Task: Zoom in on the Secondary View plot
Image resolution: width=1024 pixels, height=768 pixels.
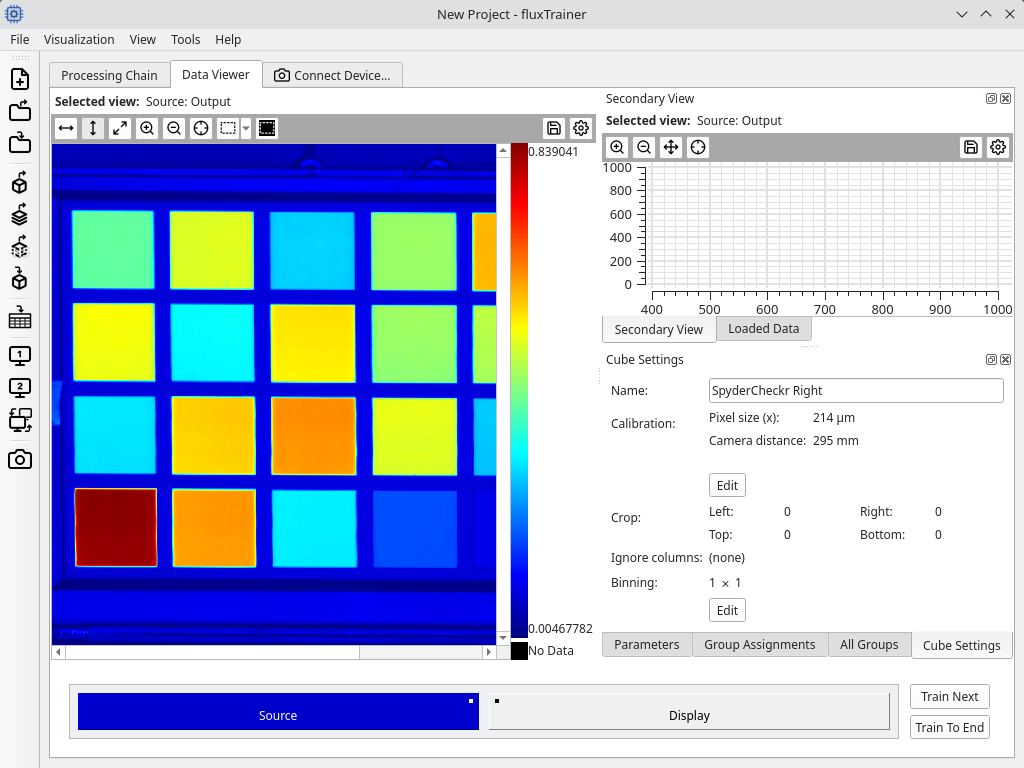Action: (617, 147)
